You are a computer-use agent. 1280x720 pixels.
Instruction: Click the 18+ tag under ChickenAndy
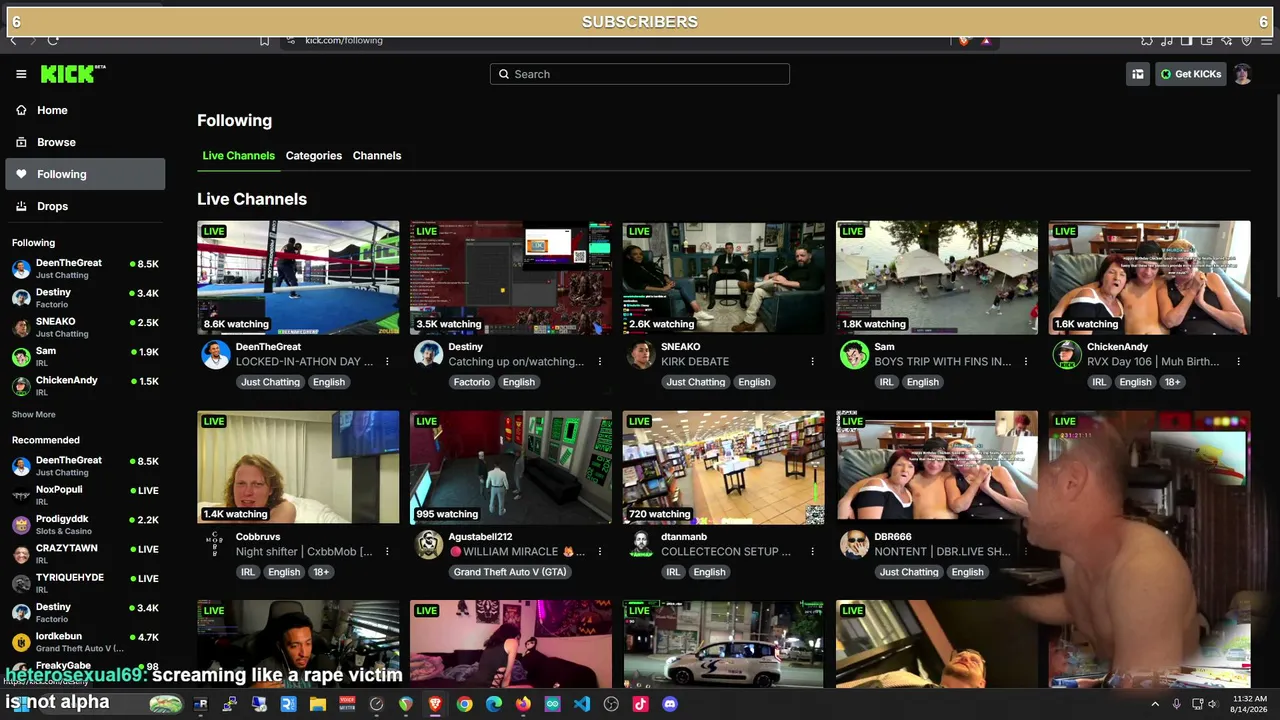1172,382
